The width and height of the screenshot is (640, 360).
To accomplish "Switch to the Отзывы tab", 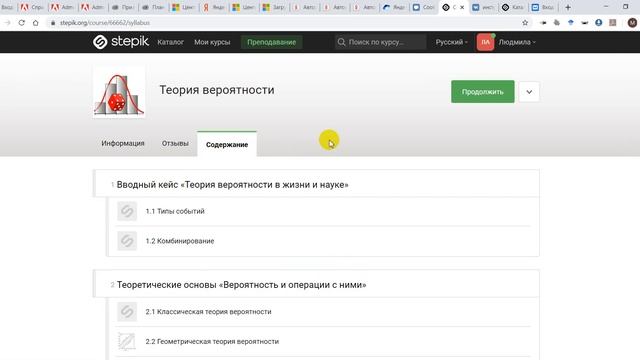I will pos(175,143).
